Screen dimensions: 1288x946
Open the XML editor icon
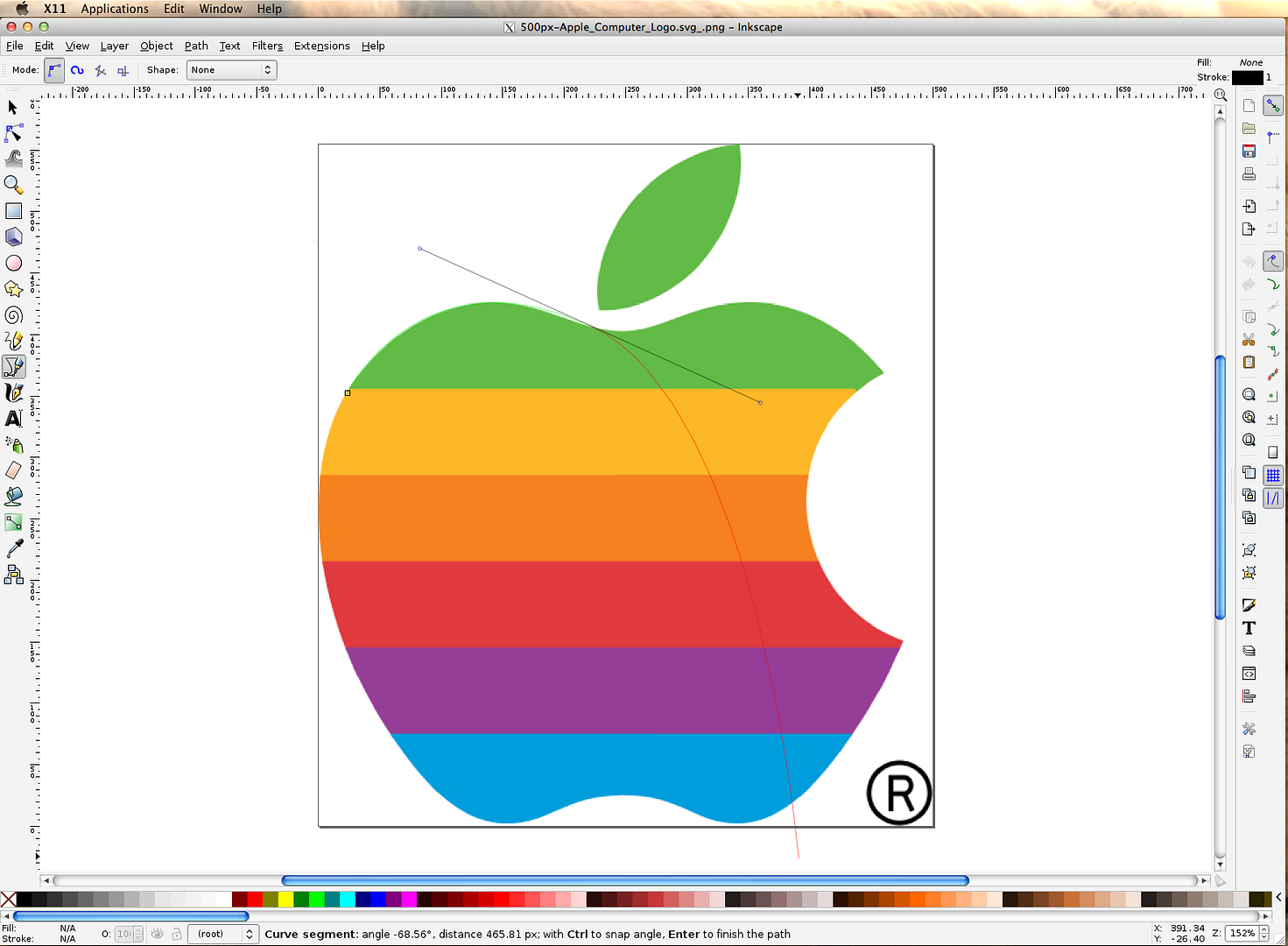pyautogui.click(x=1249, y=674)
